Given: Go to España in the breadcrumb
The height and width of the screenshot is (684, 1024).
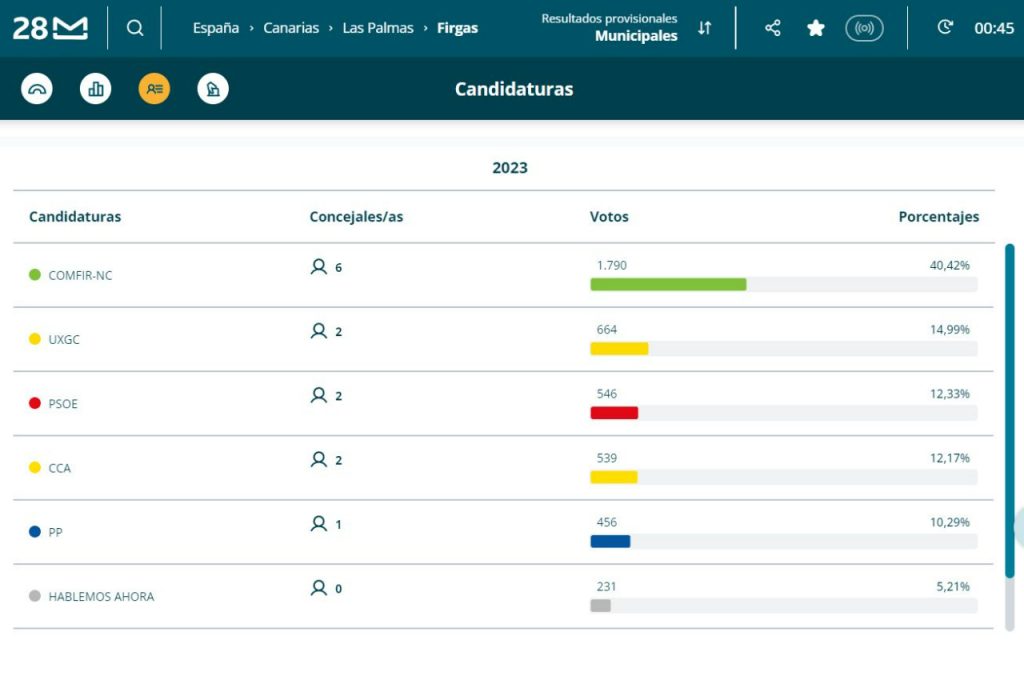Looking at the screenshot, I should pyautogui.click(x=216, y=28).
